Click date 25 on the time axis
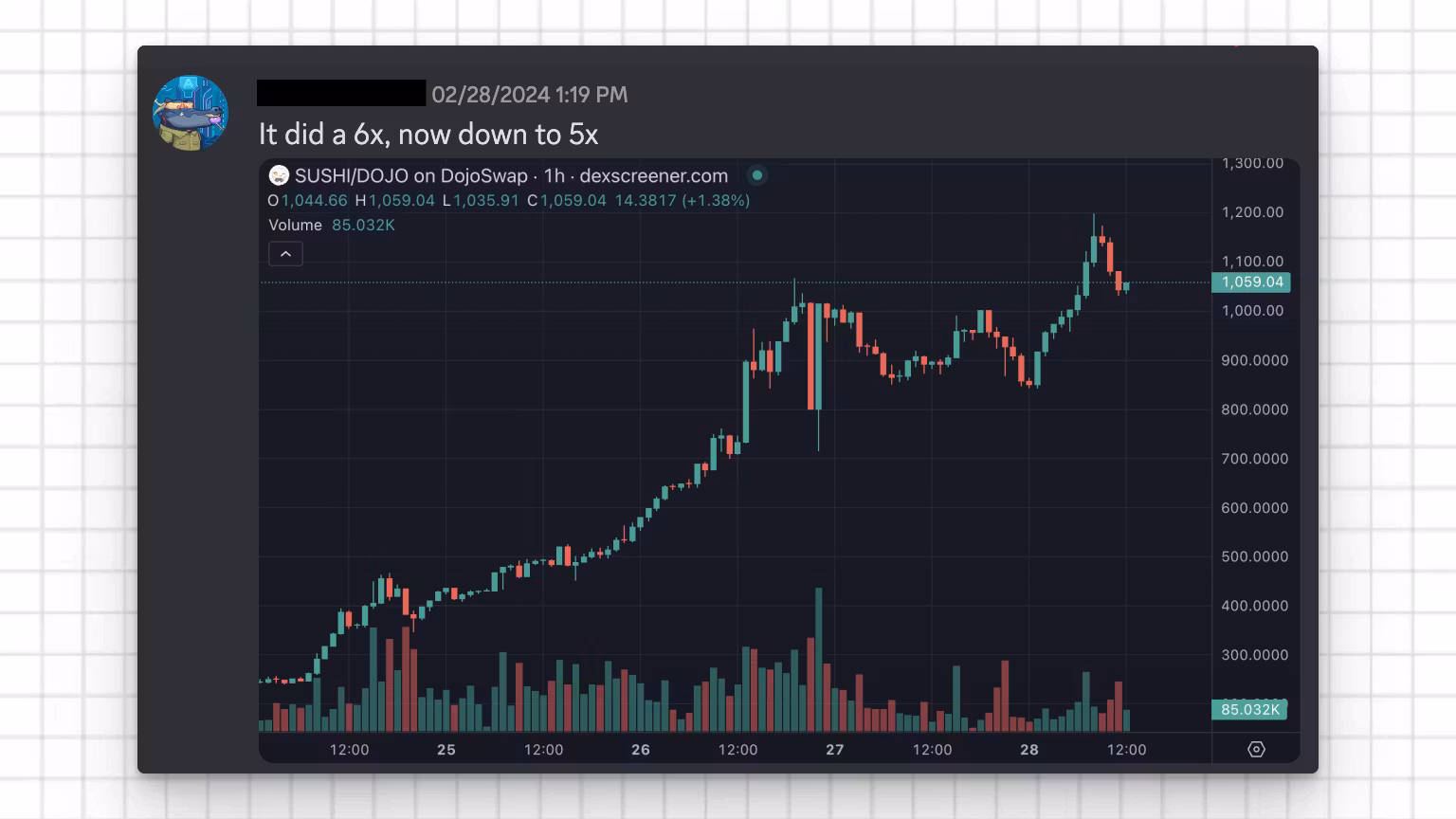 coord(446,750)
